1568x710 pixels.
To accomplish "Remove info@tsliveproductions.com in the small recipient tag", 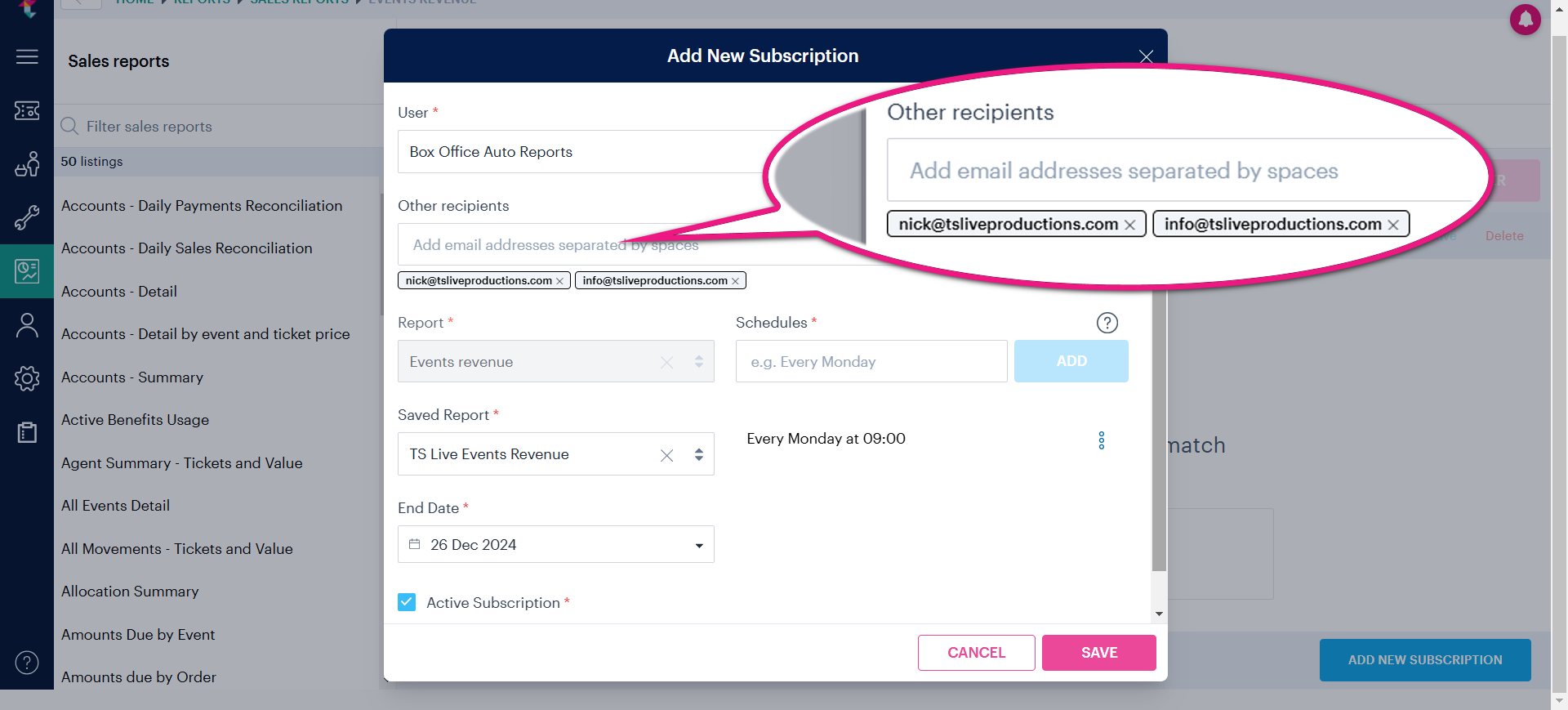I will (735, 281).
